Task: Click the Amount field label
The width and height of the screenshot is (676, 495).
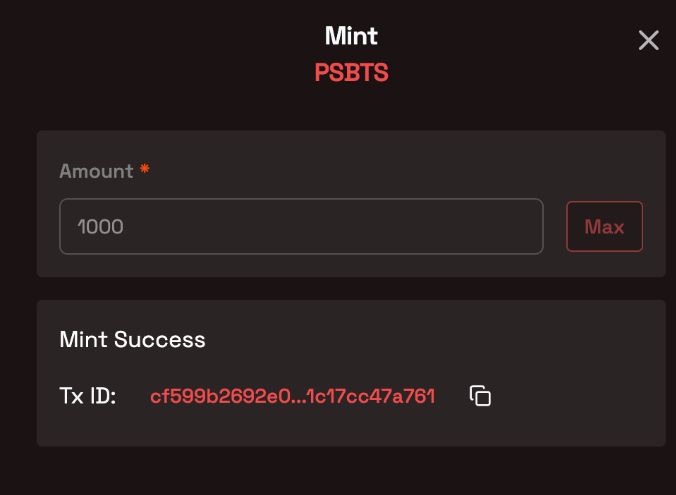Action: pyautogui.click(x=96, y=171)
